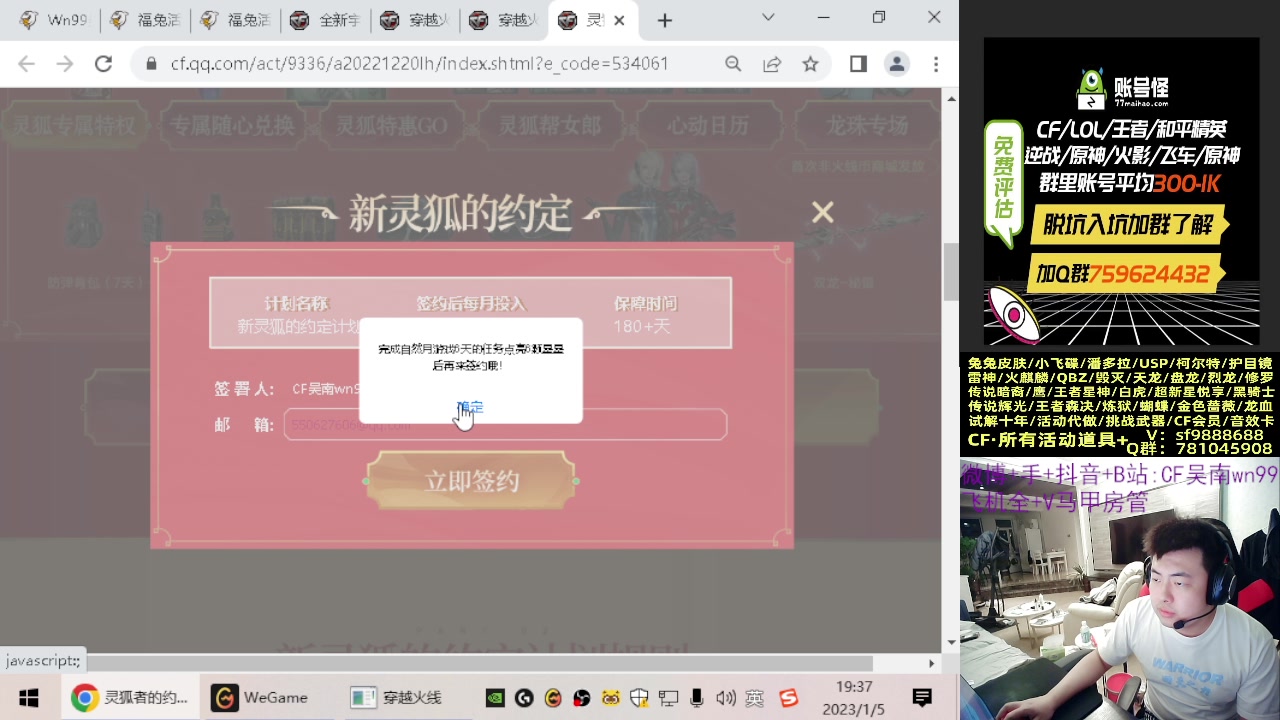Switch to the 全新 browser tab
This screenshot has width=1280, height=720.
click(x=325, y=20)
